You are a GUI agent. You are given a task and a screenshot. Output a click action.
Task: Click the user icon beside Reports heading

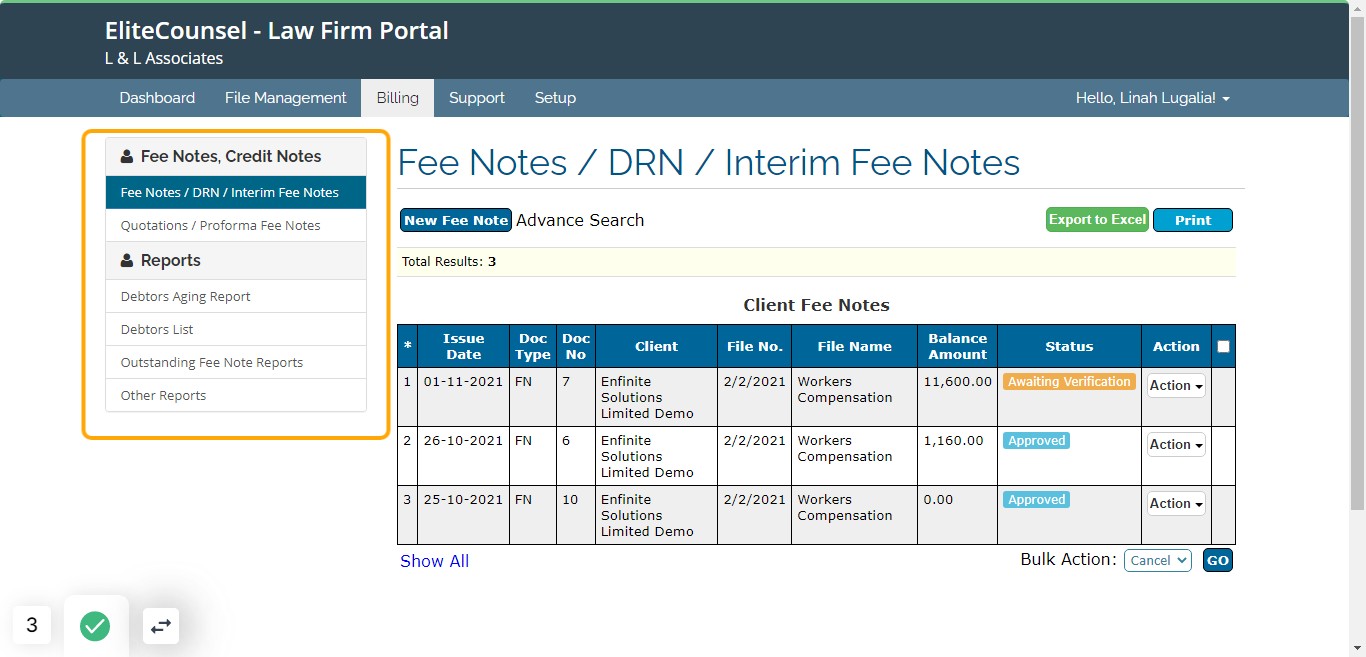click(127, 261)
